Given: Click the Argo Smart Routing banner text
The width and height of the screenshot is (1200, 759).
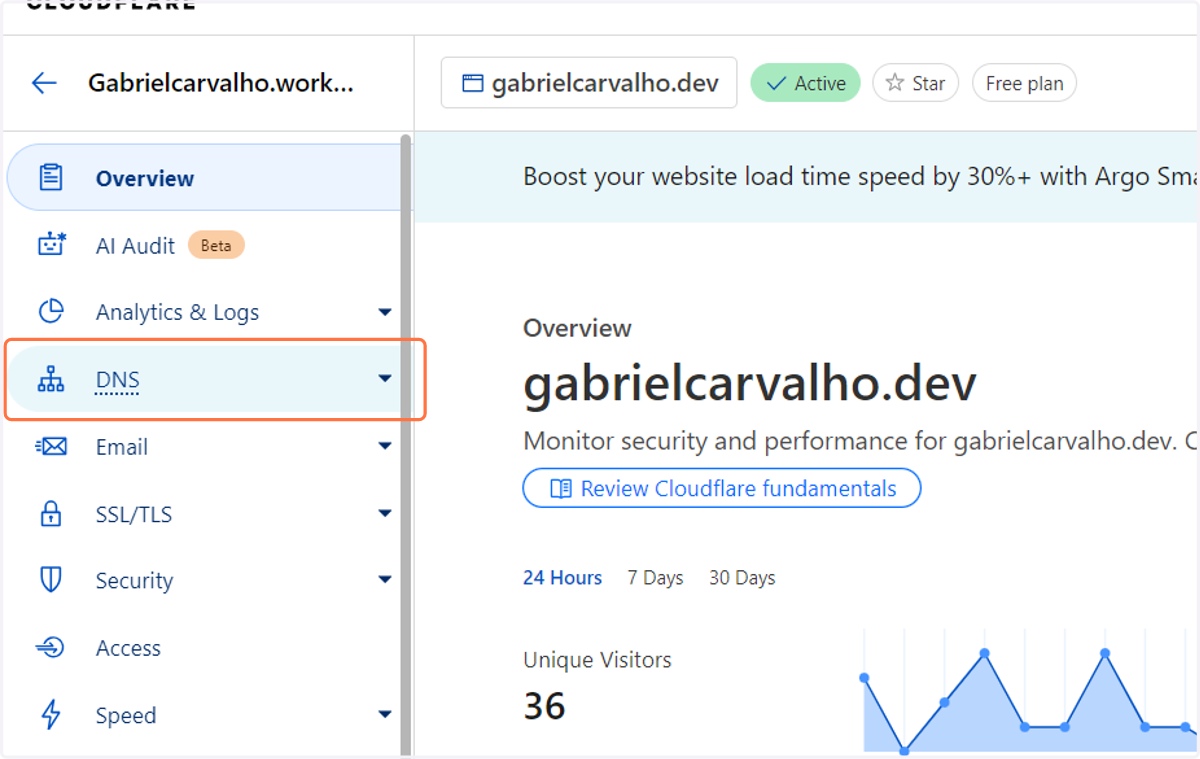Looking at the screenshot, I should 860,177.
